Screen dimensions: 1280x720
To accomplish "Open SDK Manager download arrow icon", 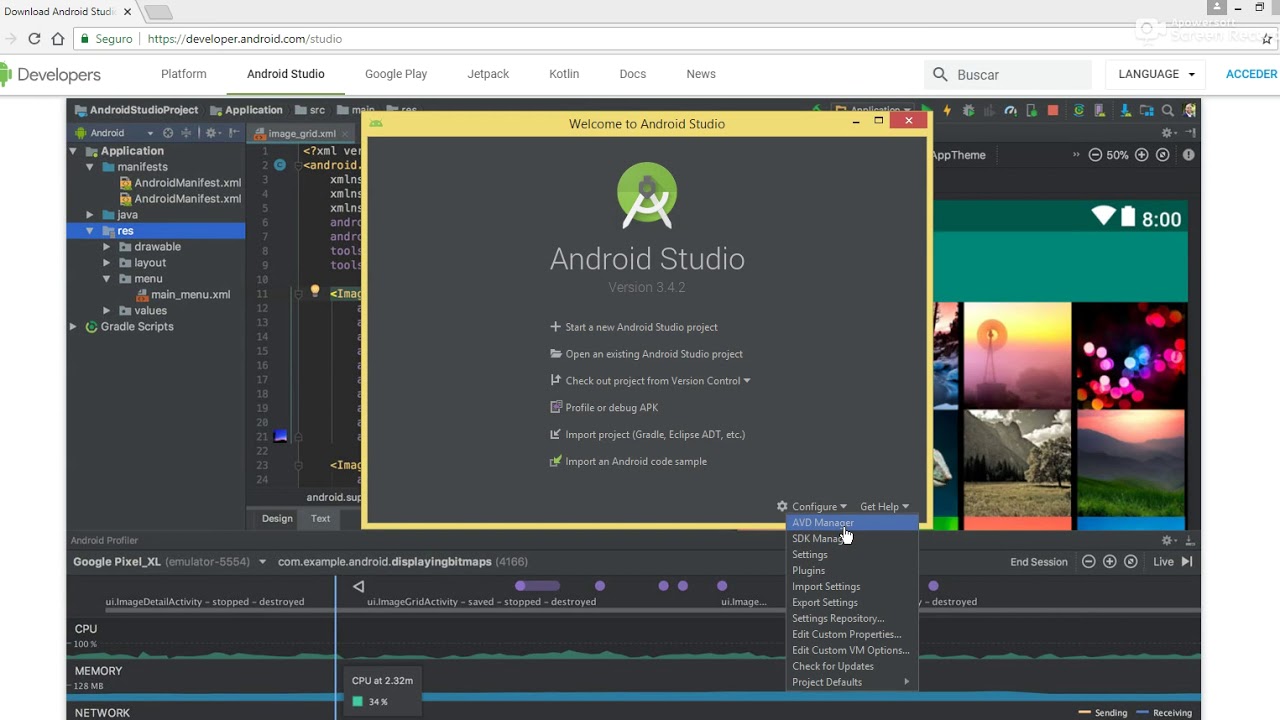I will [1125, 110].
